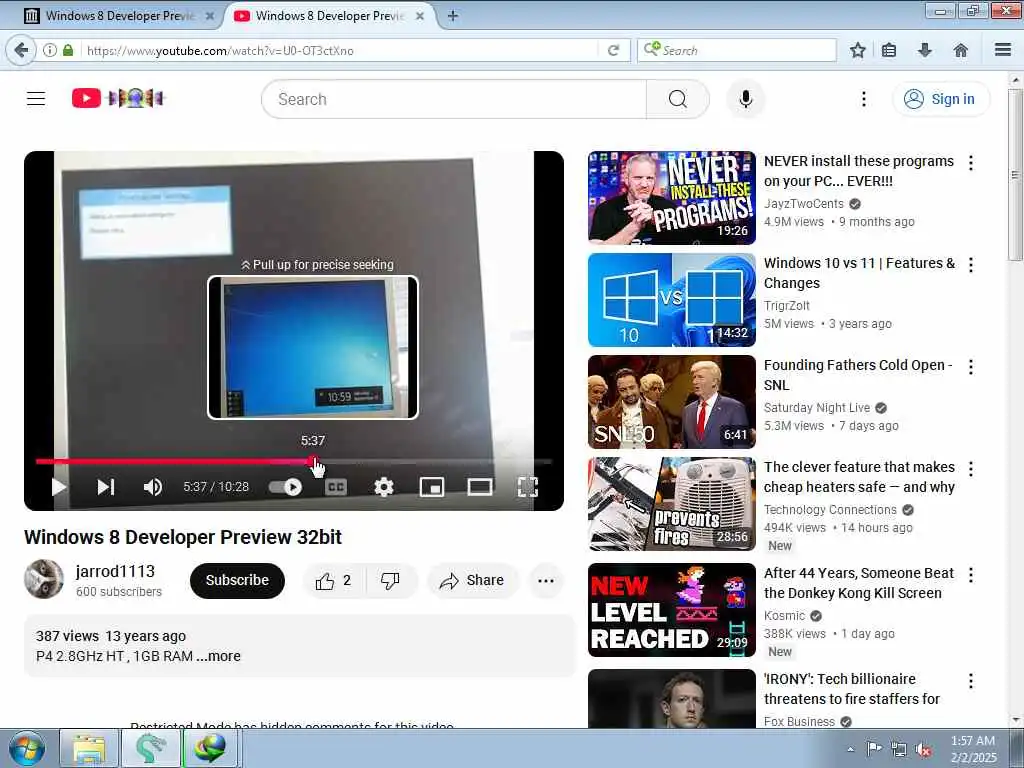This screenshot has width=1024, height=768.
Task: Open the YouTube guide hamburger menu
Action: (36, 99)
